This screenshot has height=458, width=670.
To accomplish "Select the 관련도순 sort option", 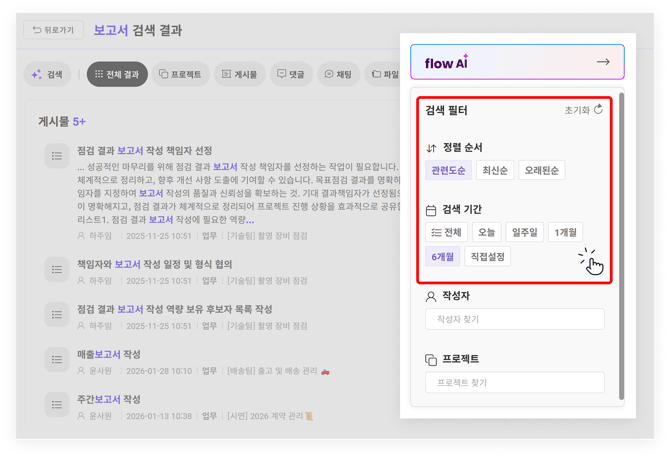I will [447, 170].
